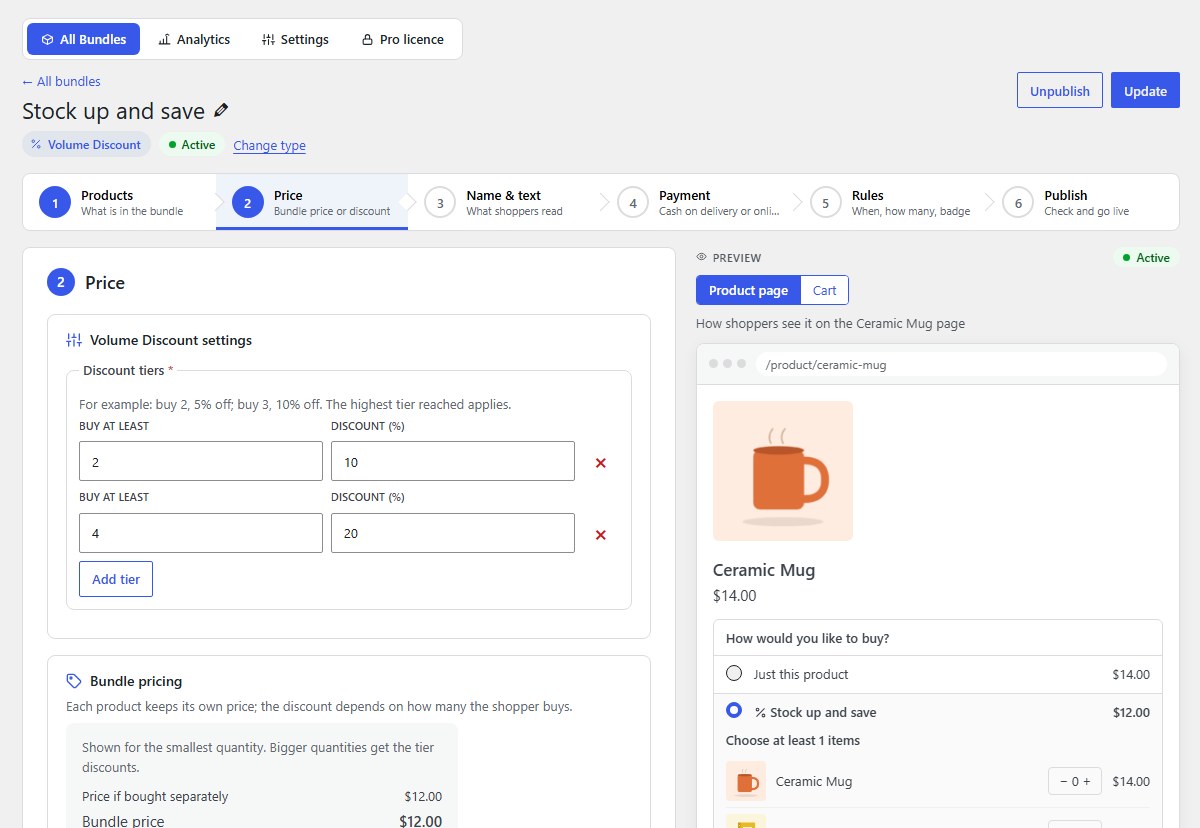Click the eye icon beside the Preview label
The image size is (1200, 828).
coord(701,258)
